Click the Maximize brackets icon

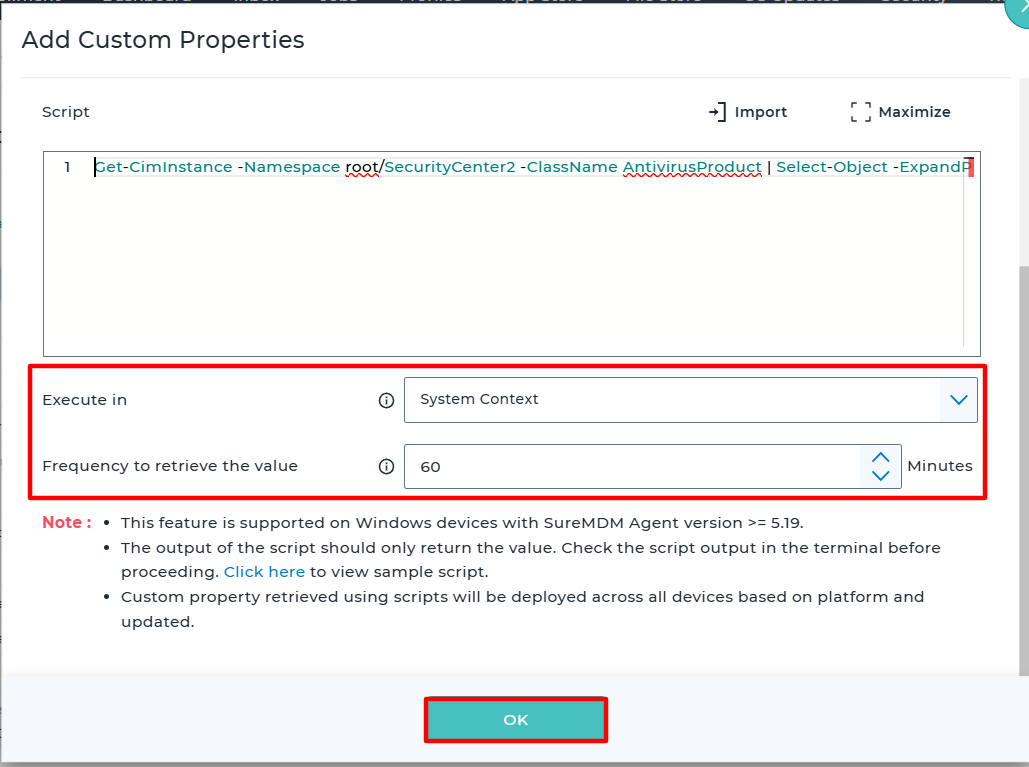coord(860,112)
